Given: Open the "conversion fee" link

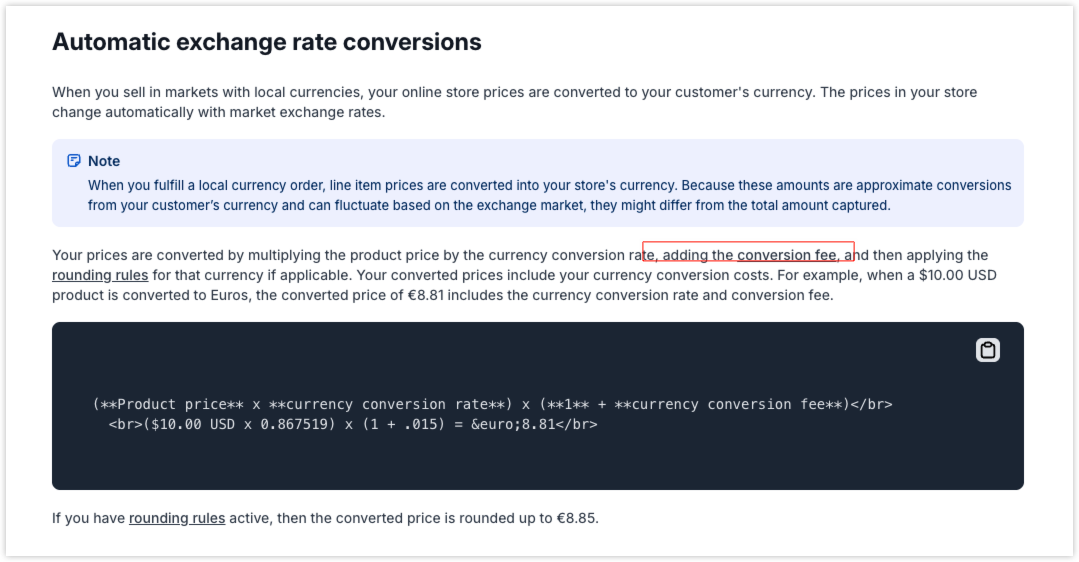Looking at the screenshot, I should 787,255.
